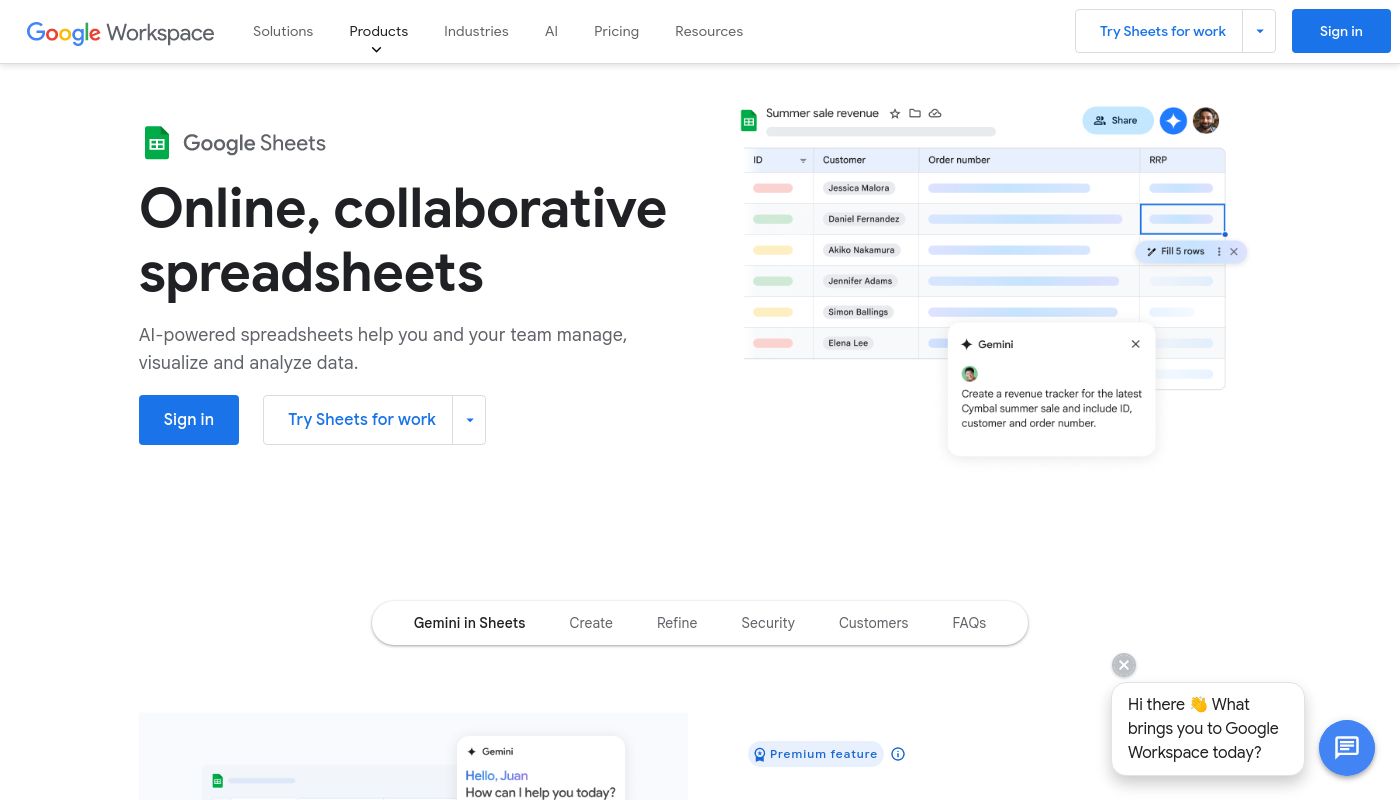Viewport: 1400px width, 800px height.
Task: Click the Akiko Nakamura customer chip
Action: (862, 250)
